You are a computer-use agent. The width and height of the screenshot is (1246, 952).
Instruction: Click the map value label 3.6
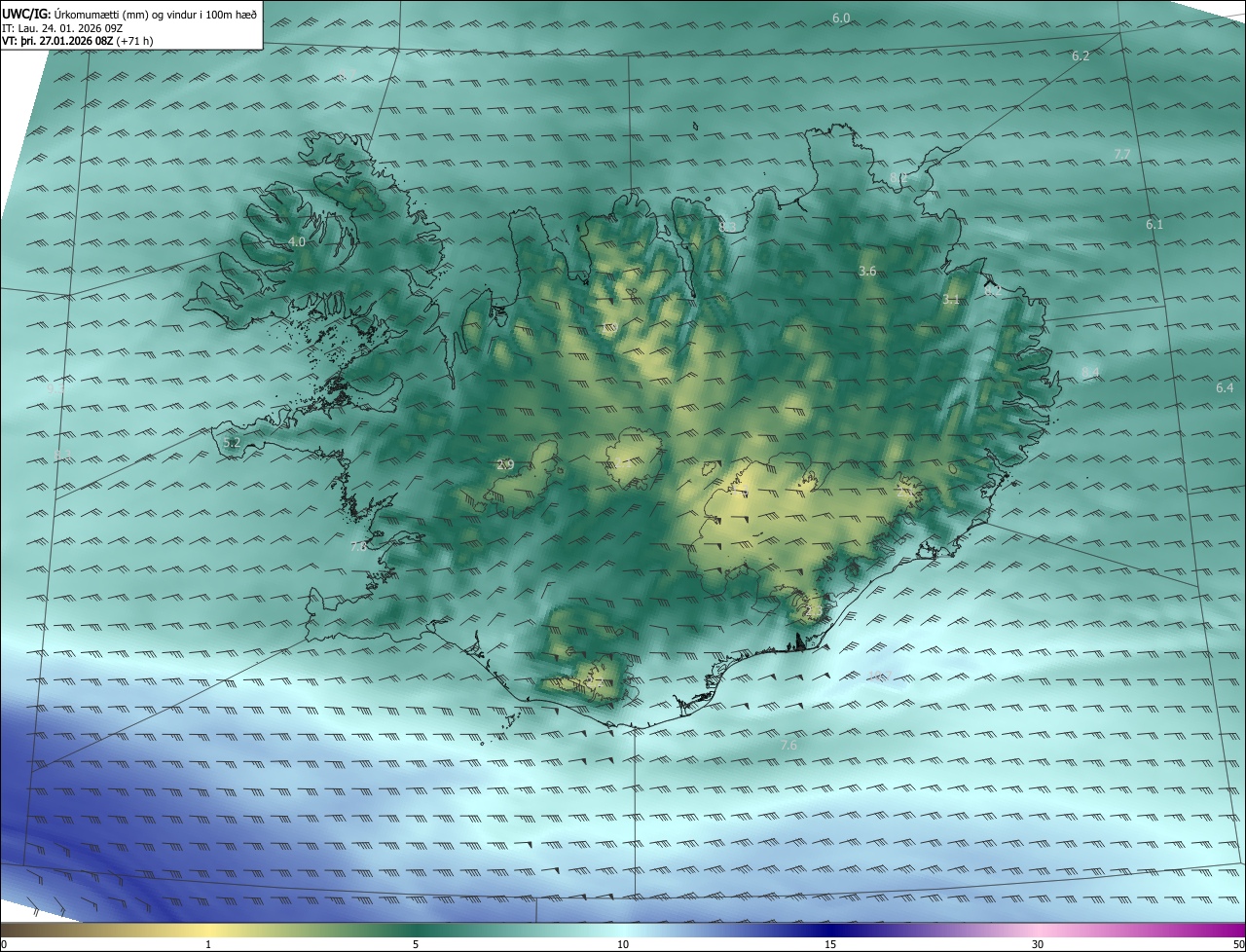(x=868, y=271)
